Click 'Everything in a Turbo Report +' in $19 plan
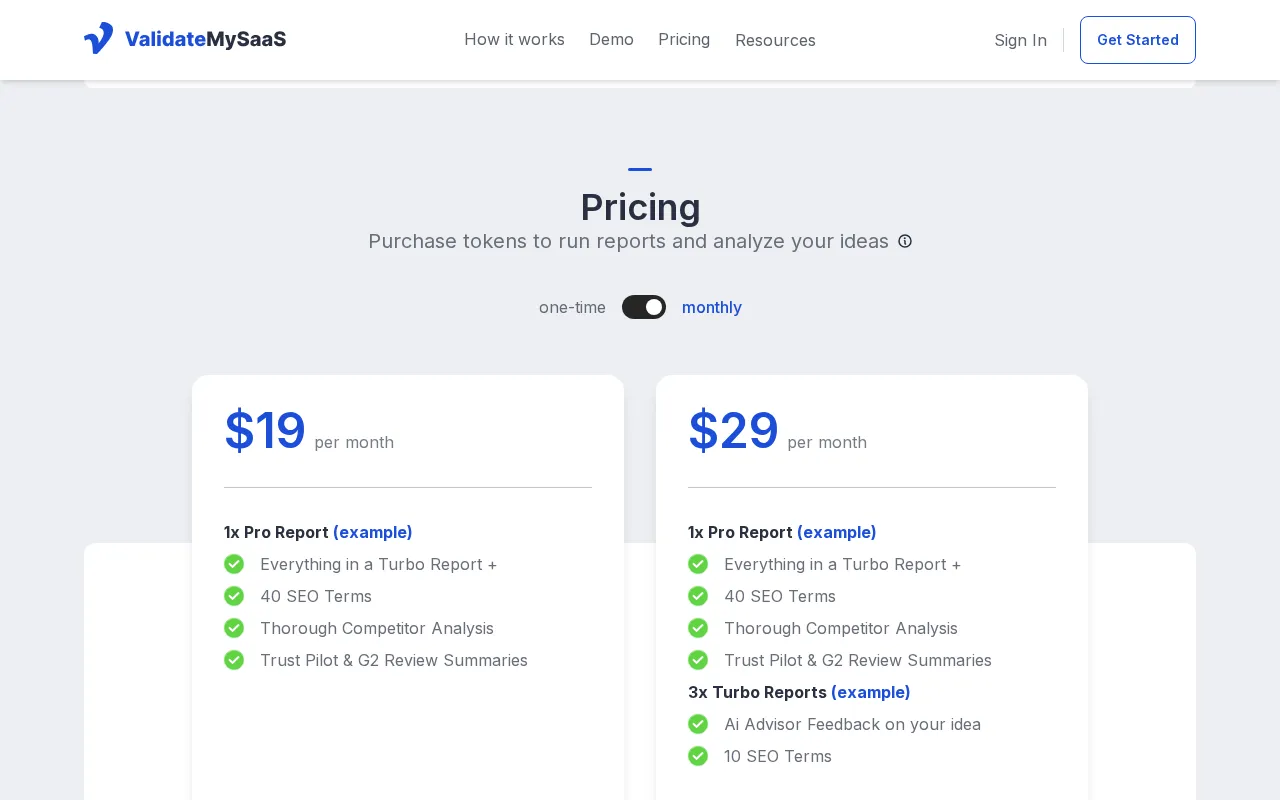The image size is (1280, 800). click(378, 564)
